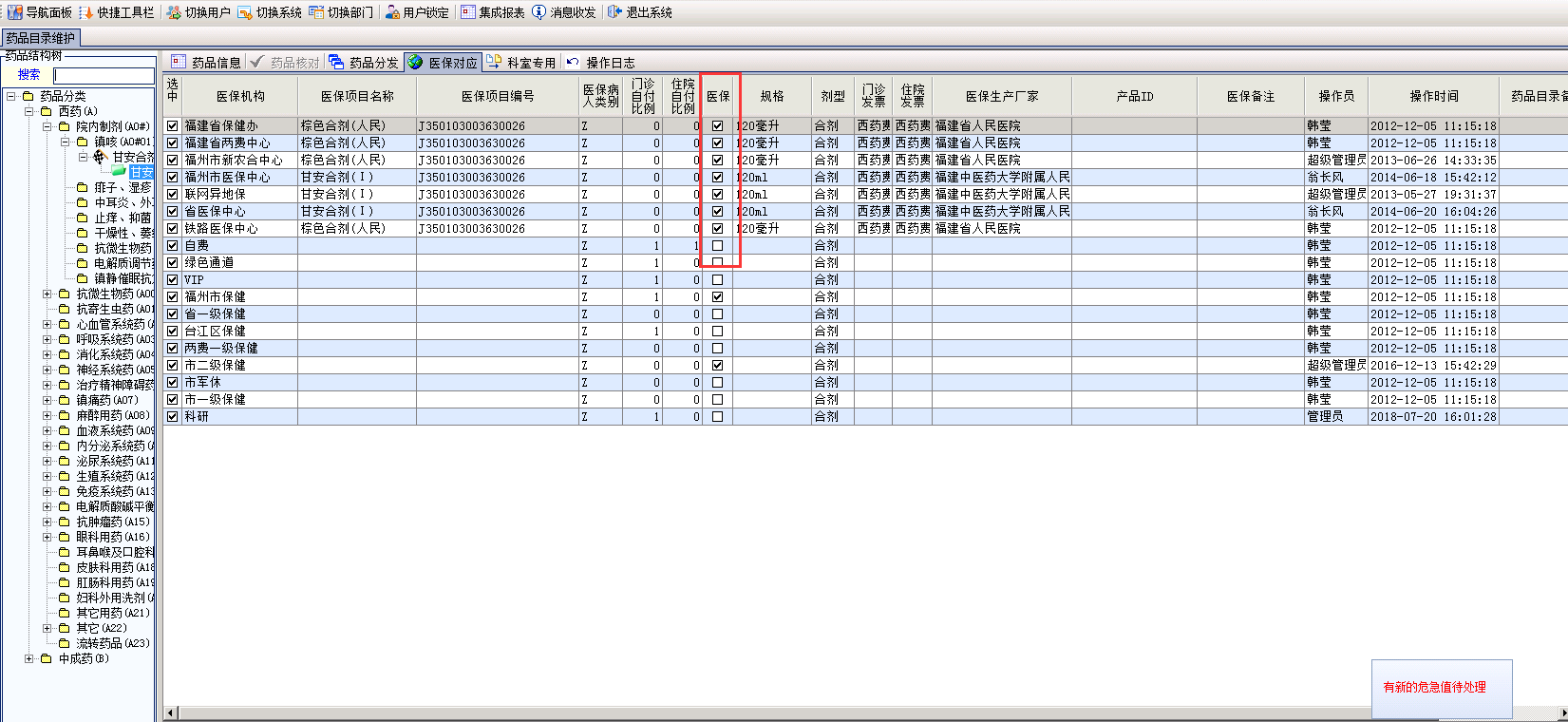Collapse the 镇咳(A0#01) node
Screen dimensions: 1568x722
click(65, 142)
